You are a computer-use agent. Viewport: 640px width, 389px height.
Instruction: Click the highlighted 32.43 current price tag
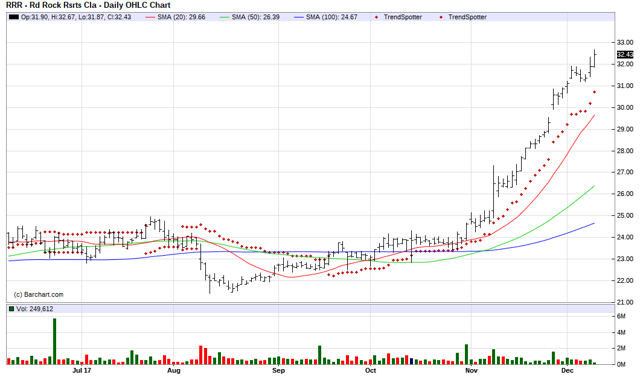click(625, 54)
